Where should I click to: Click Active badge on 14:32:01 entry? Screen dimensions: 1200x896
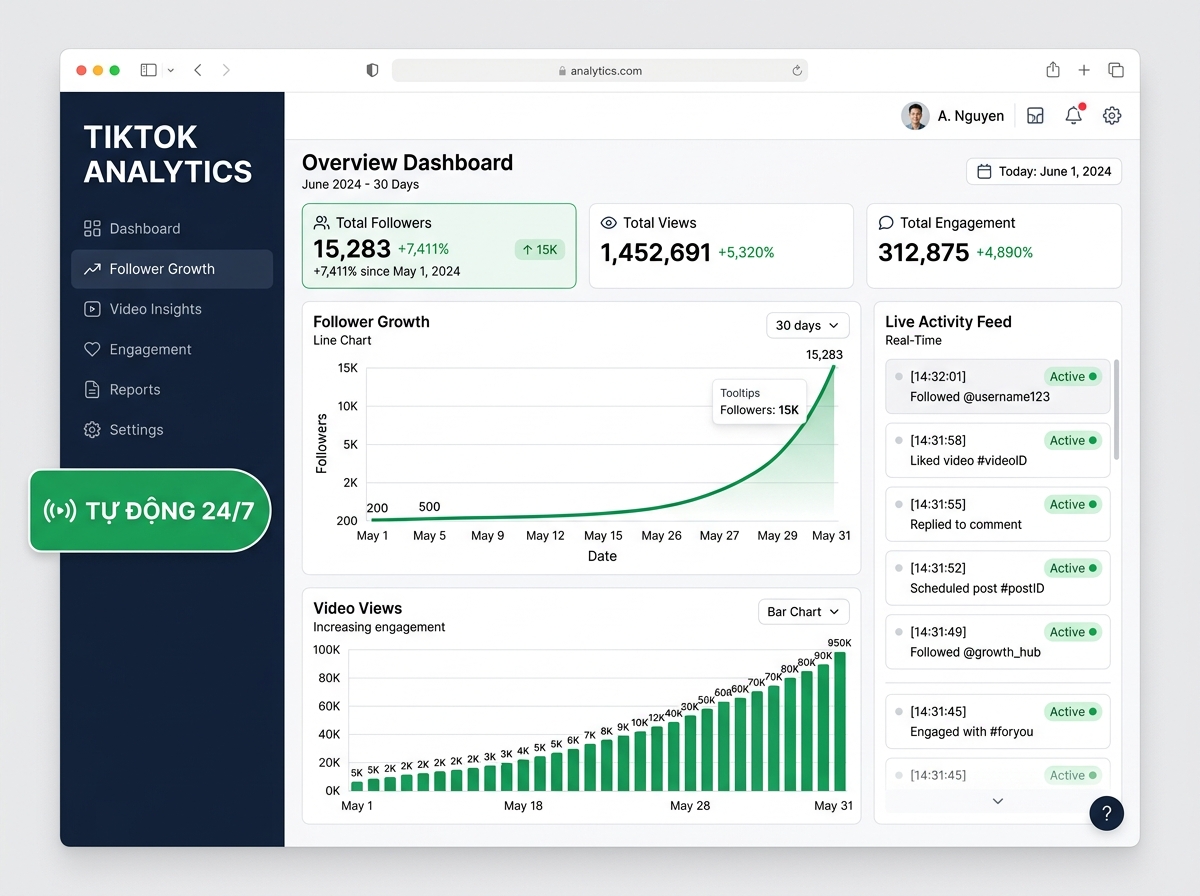tap(1073, 377)
